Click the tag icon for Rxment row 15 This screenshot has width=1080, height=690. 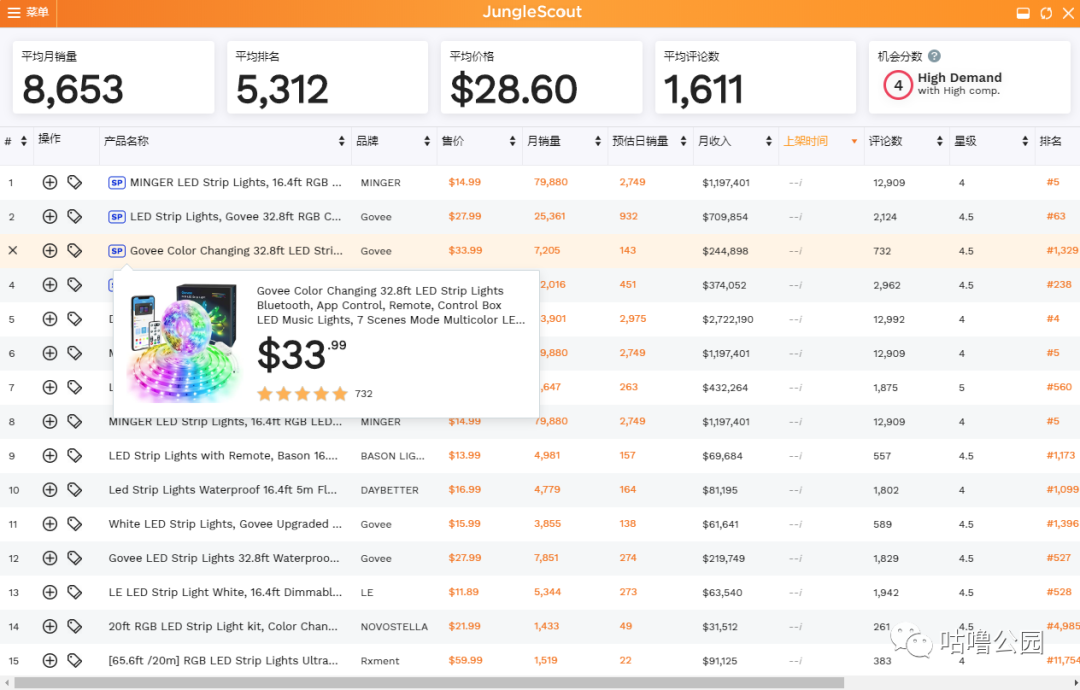74,660
